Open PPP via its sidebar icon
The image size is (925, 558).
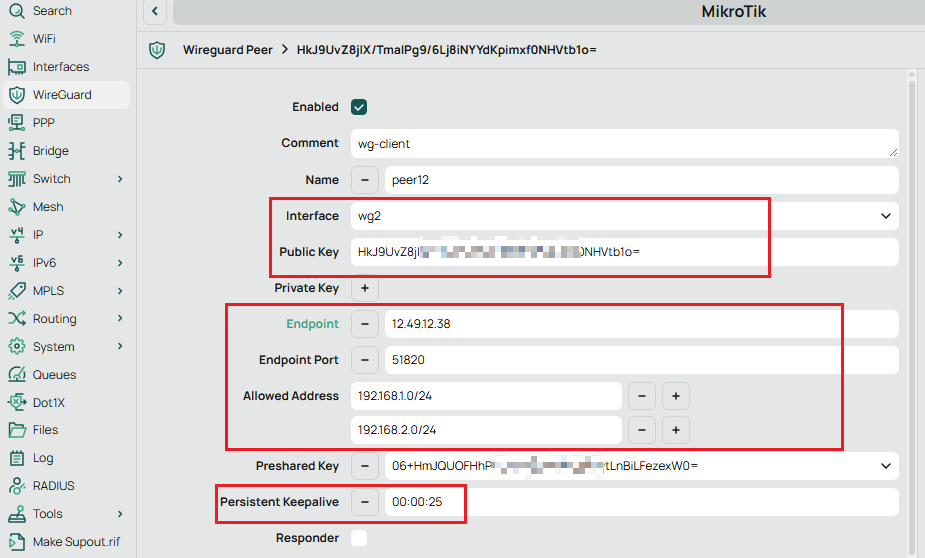[17, 123]
